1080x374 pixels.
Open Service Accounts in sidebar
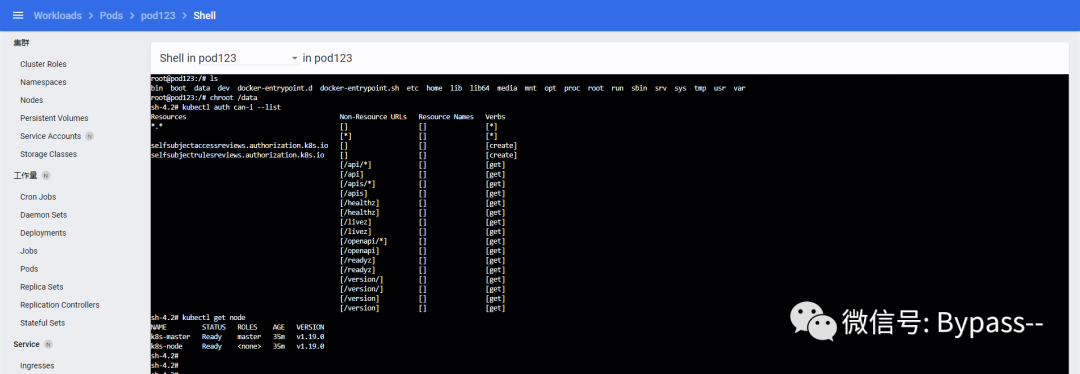[x=50, y=136]
